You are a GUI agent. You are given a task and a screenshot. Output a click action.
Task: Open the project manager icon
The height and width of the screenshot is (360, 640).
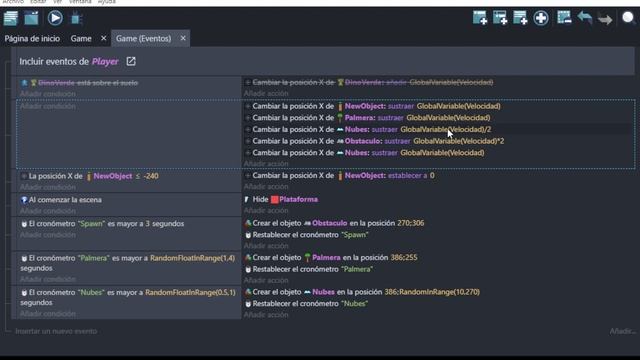pos(11,18)
